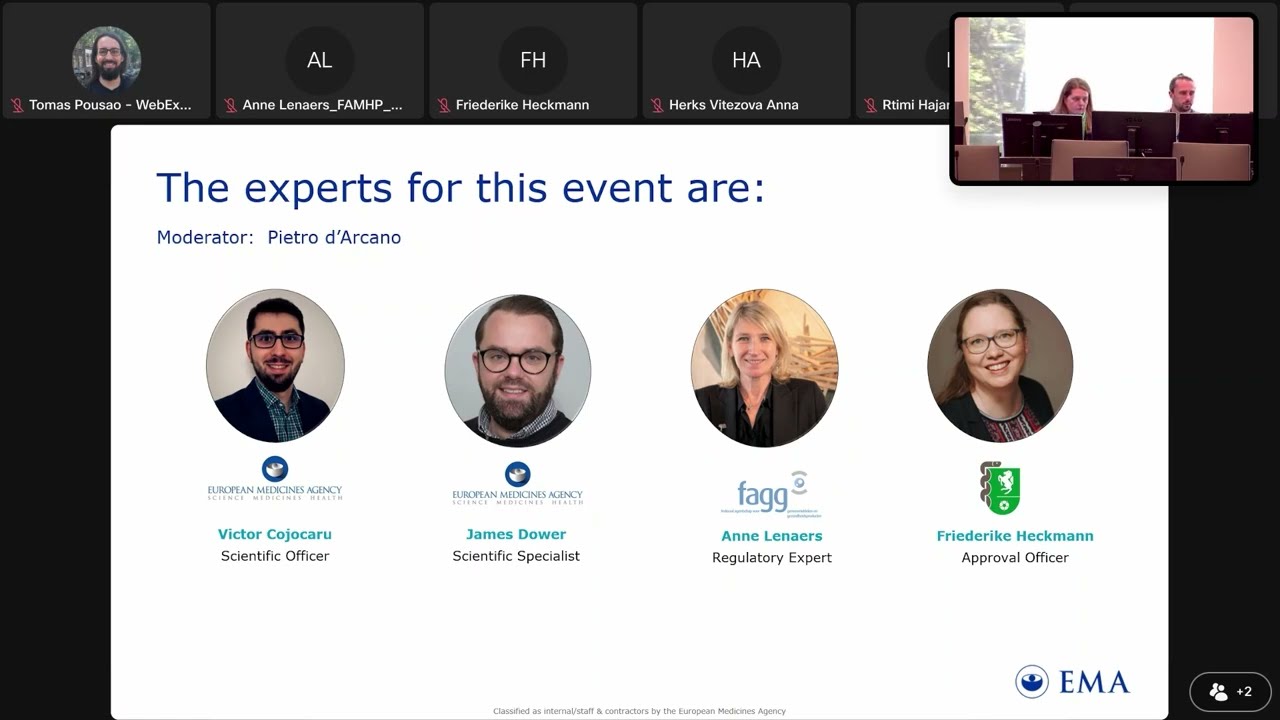Click Anne Lenaers_FAMHP's muted microphone icon
The image size is (1280, 720).
click(x=231, y=105)
